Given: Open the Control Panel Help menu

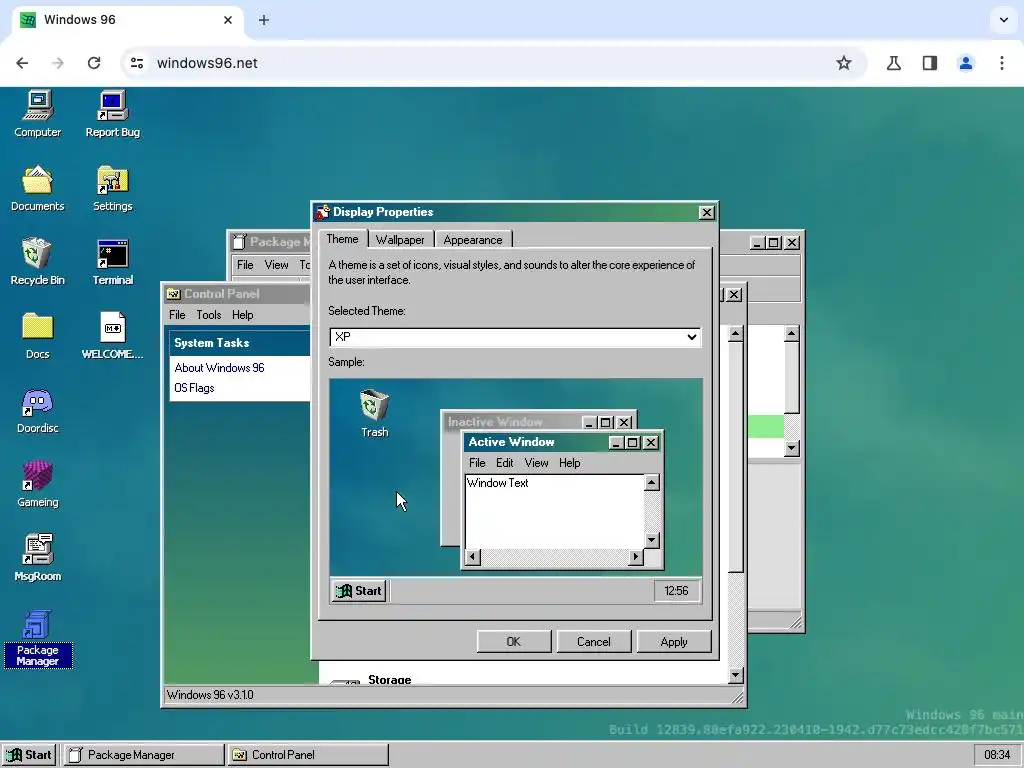Looking at the screenshot, I should tap(242, 315).
